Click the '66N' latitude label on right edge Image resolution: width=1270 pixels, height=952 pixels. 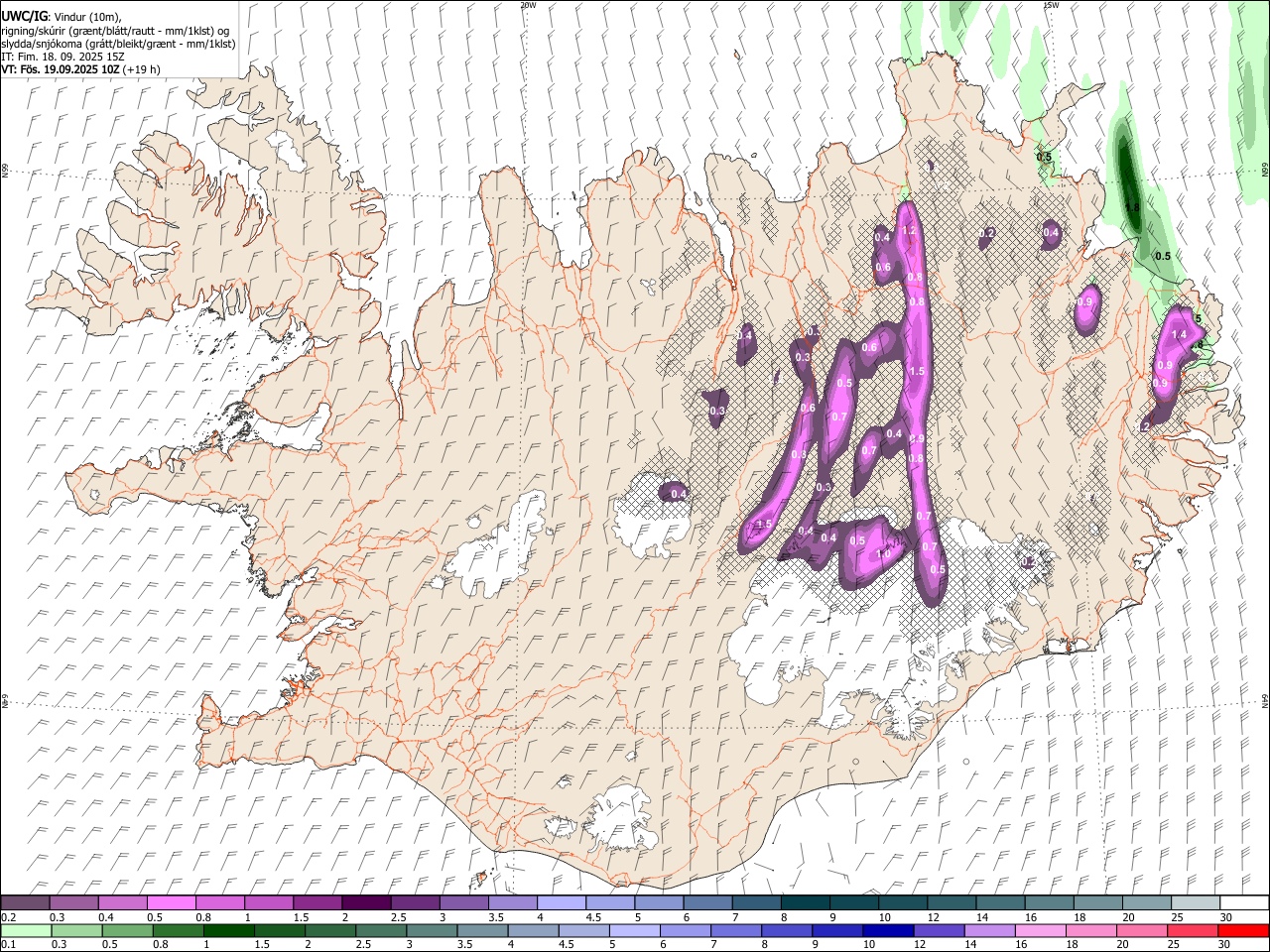tap(1265, 171)
